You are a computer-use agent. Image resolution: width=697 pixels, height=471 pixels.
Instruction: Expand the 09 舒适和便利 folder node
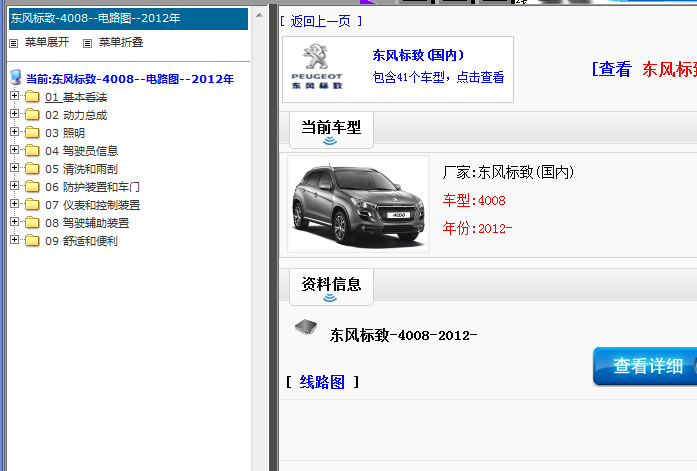click(15, 239)
